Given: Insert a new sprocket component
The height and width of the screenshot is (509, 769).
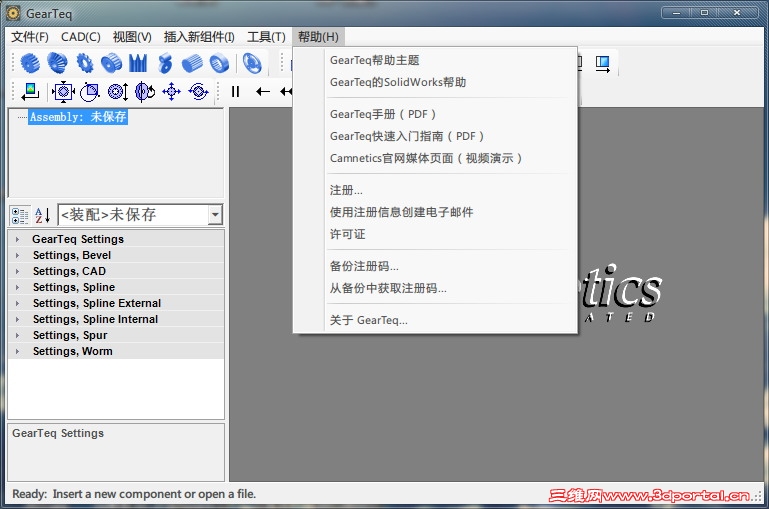Looking at the screenshot, I should point(85,63).
